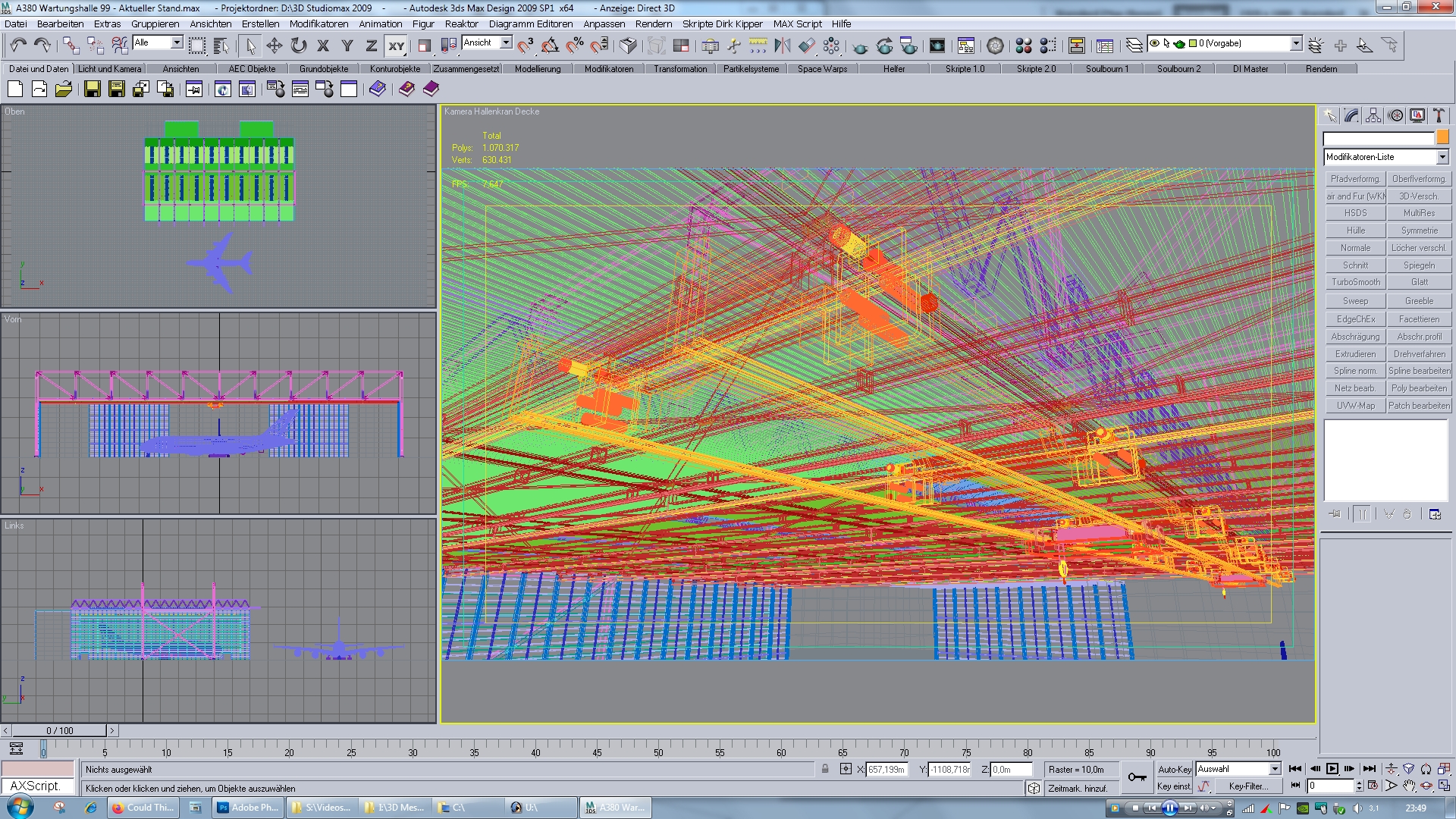Viewport: 1456px width, 819px height.
Task: Toggle the selection lock padlock
Action: pyautogui.click(x=825, y=769)
